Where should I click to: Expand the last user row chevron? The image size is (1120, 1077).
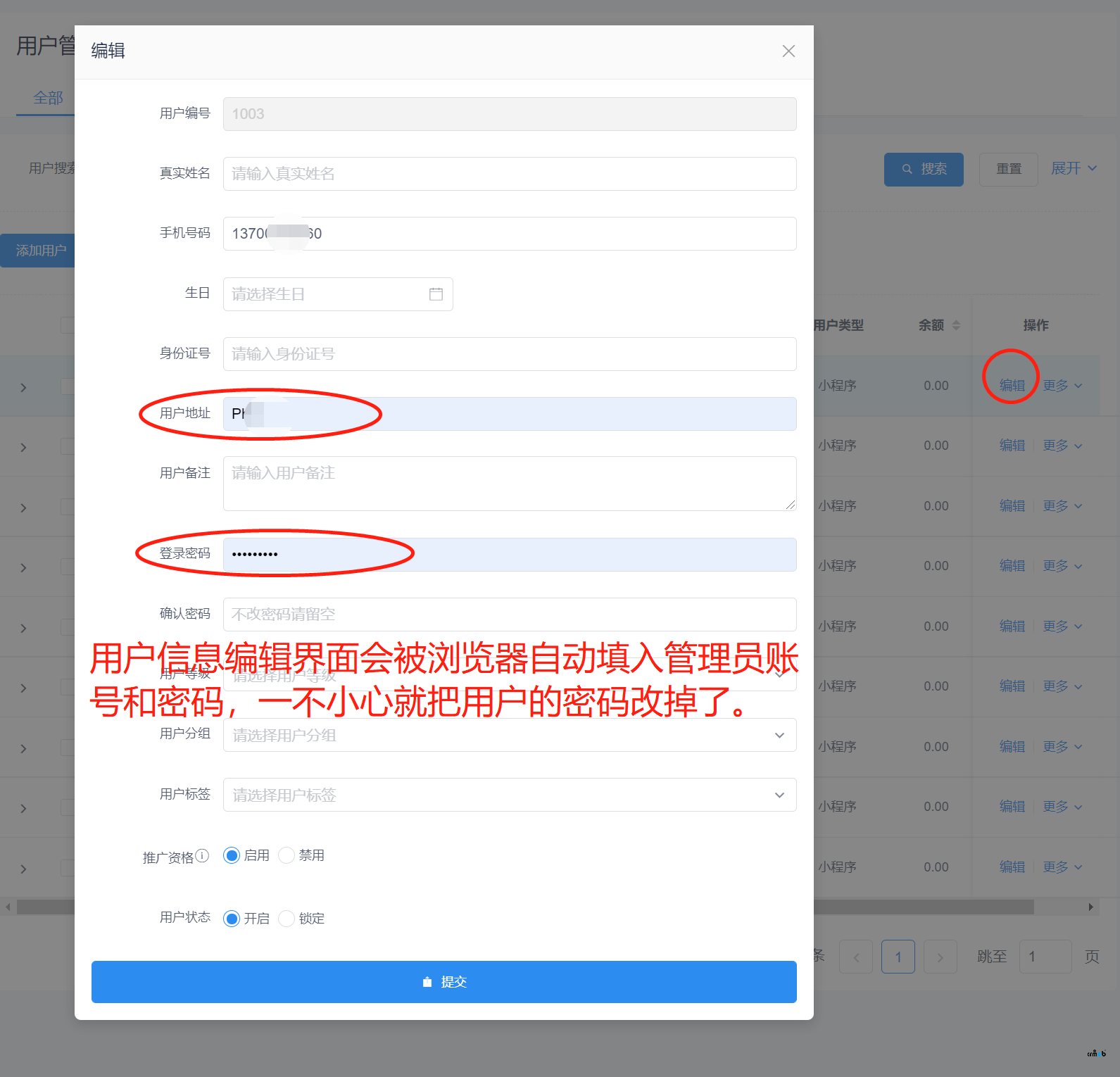click(x=23, y=869)
